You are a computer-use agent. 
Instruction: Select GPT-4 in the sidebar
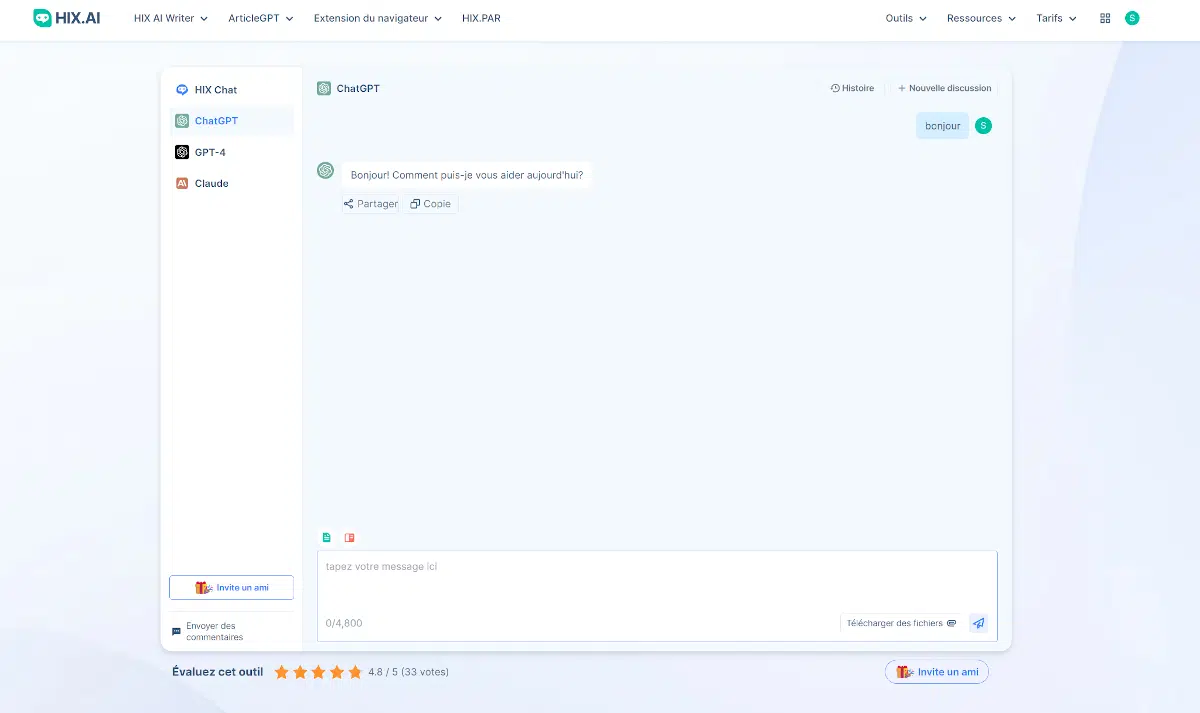click(232, 152)
